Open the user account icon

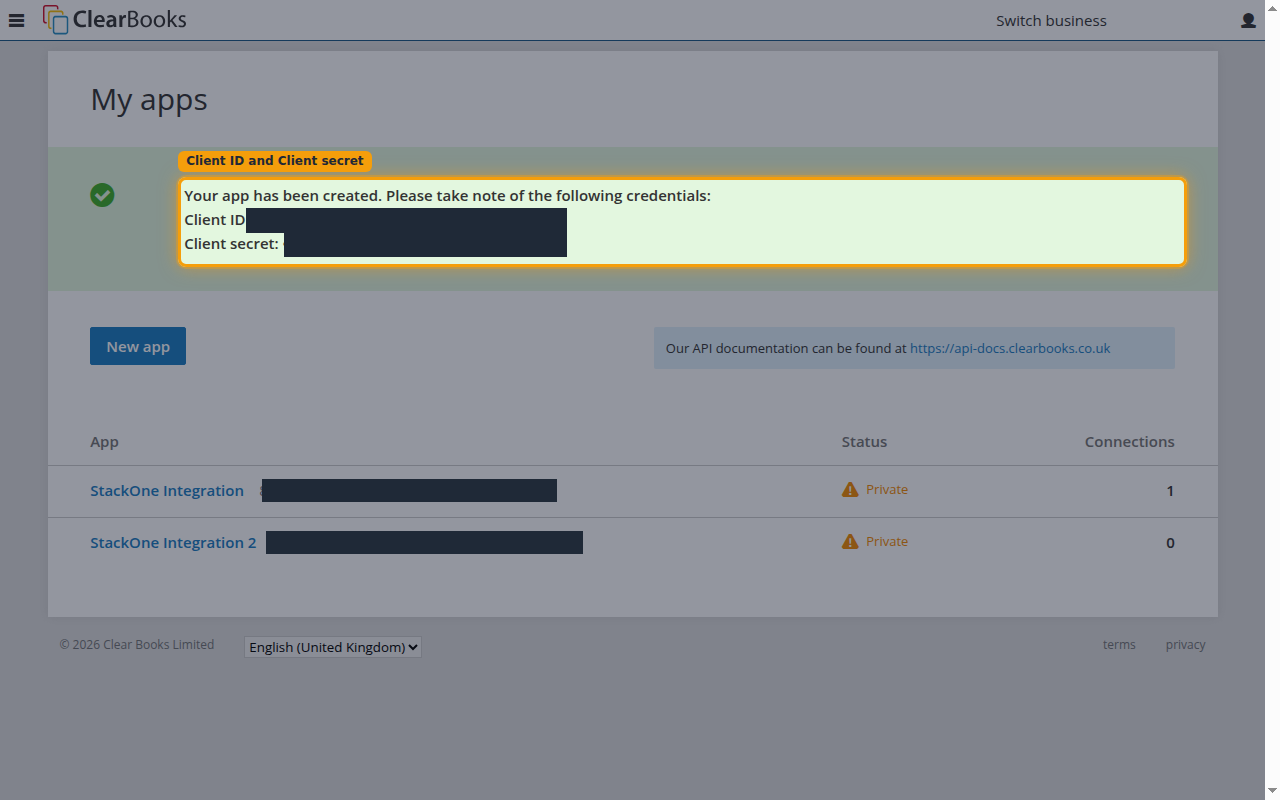[x=1248, y=20]
